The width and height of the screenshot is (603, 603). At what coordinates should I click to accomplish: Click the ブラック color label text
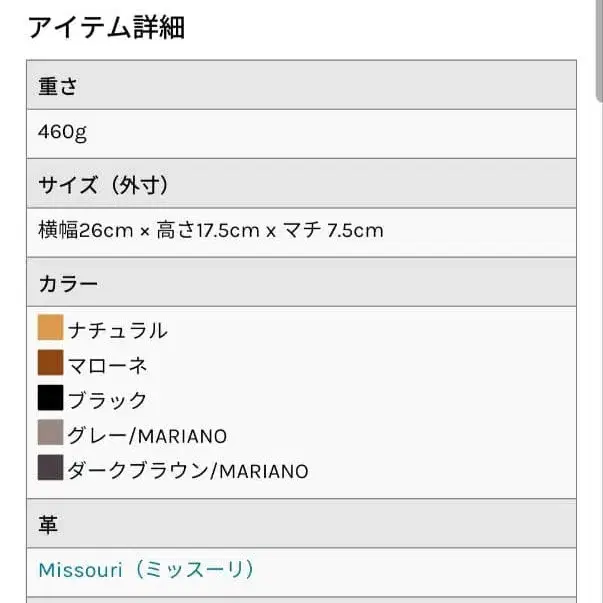(x=107, y=400)
